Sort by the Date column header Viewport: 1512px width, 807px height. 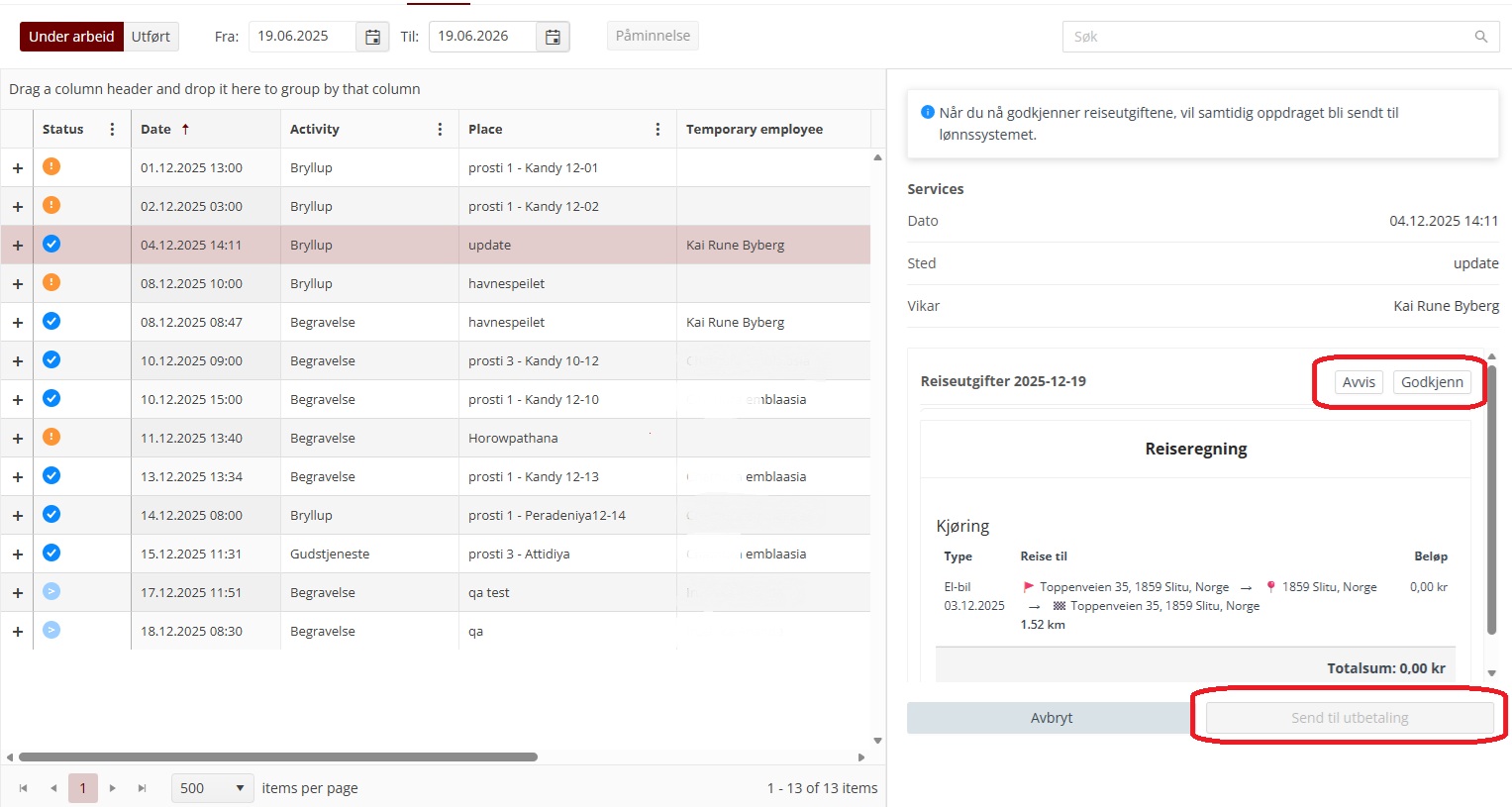pos(156,129)
